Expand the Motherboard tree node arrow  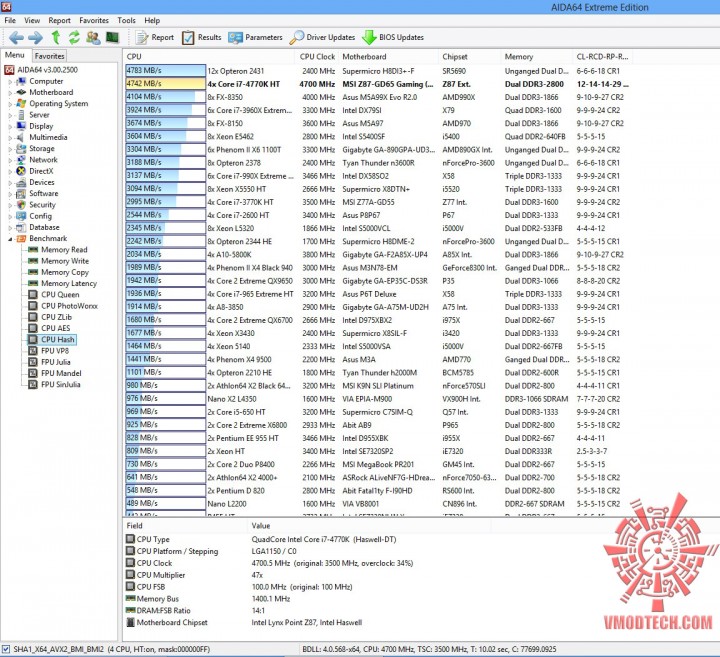[10, 93]
